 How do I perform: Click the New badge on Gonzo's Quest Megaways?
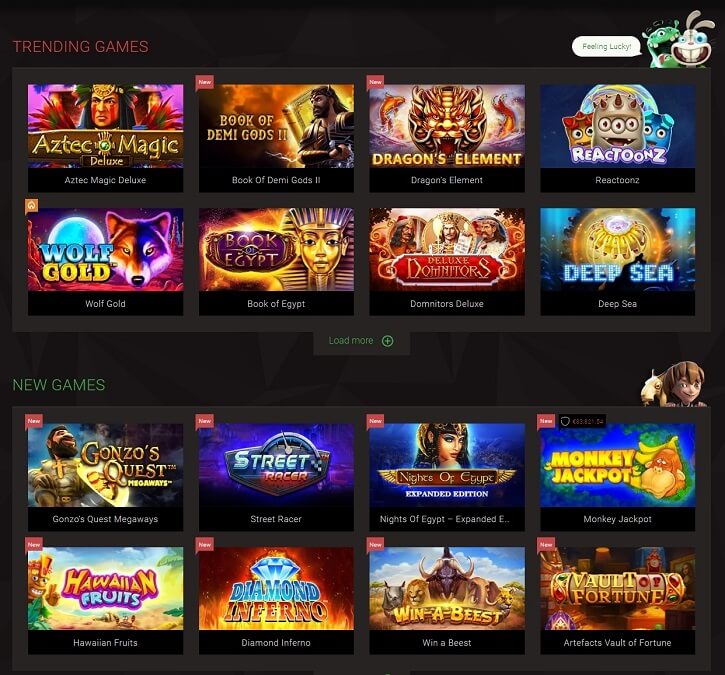(x=34, y=421)
